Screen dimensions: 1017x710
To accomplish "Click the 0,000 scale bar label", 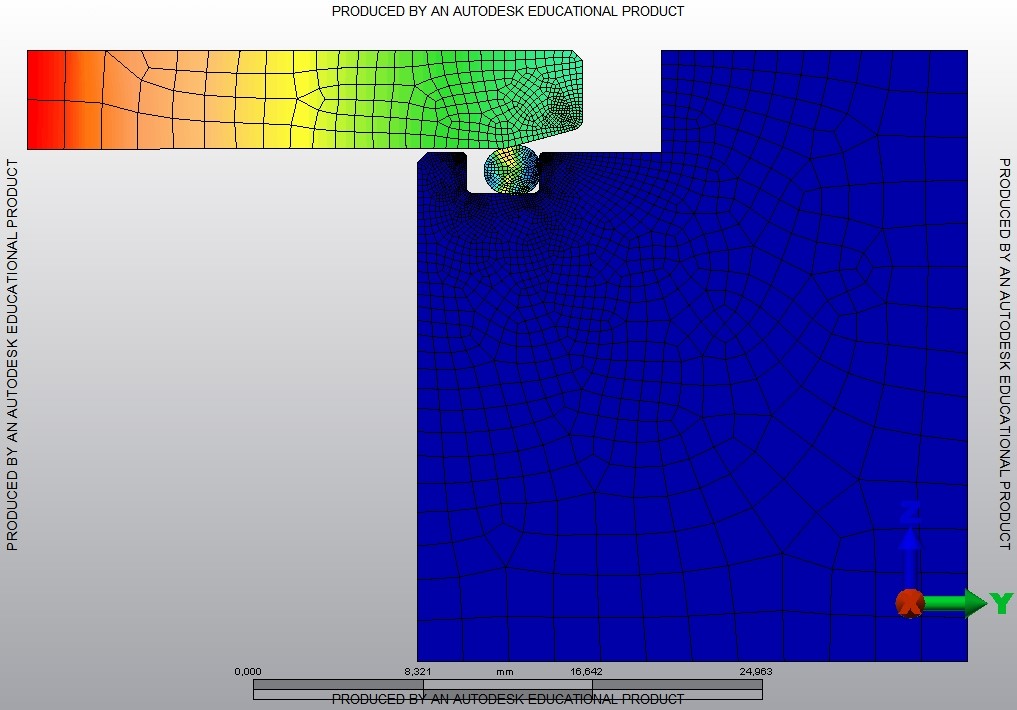I will point(248,671).
